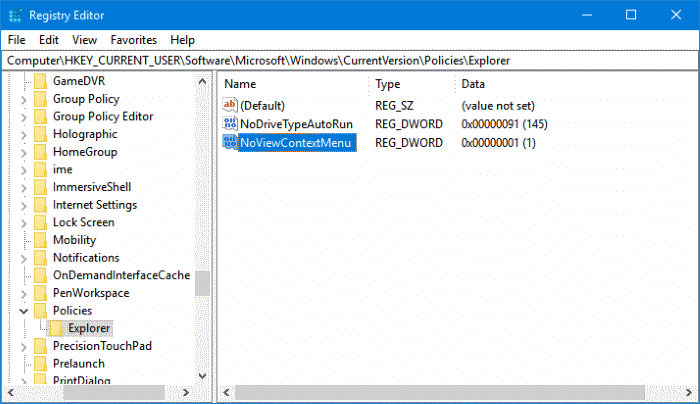Select the OnDemandInterfaceCache key label
Screen dimensions: 700x404
point(121,275)
